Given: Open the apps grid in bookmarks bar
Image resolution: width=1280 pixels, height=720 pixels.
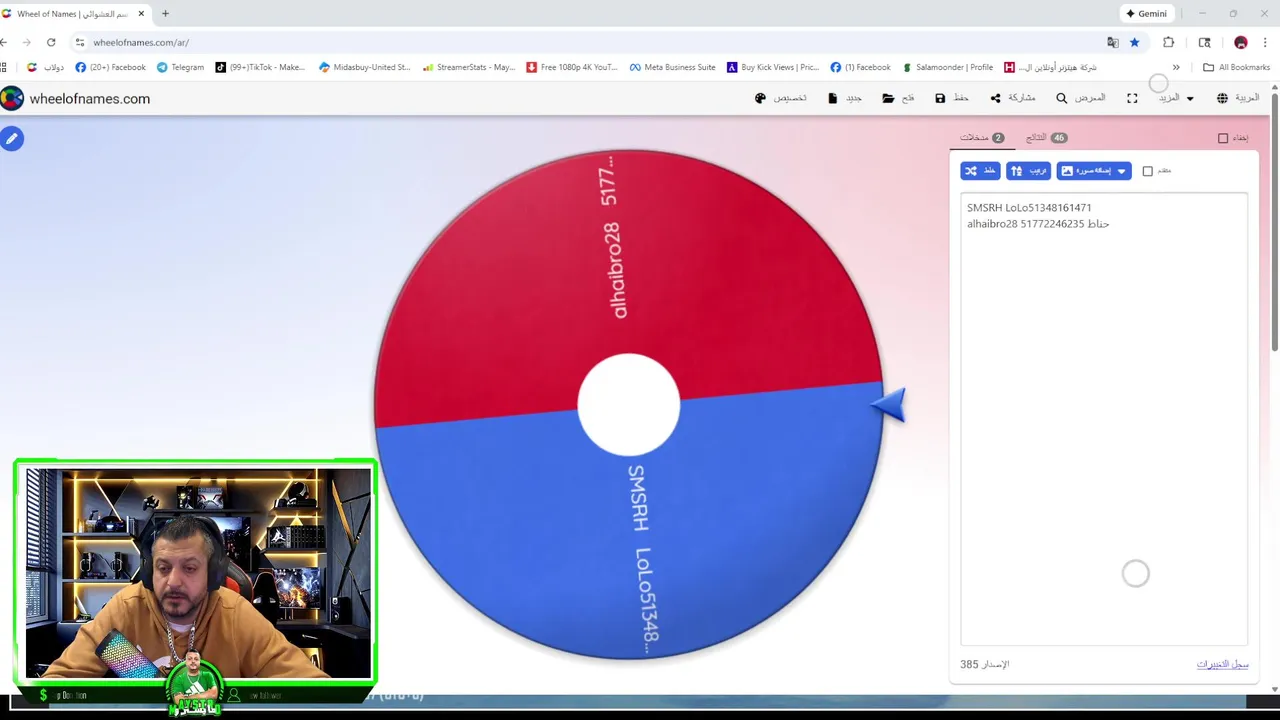Looking at the screenshot, I should [x=4, y=67].
